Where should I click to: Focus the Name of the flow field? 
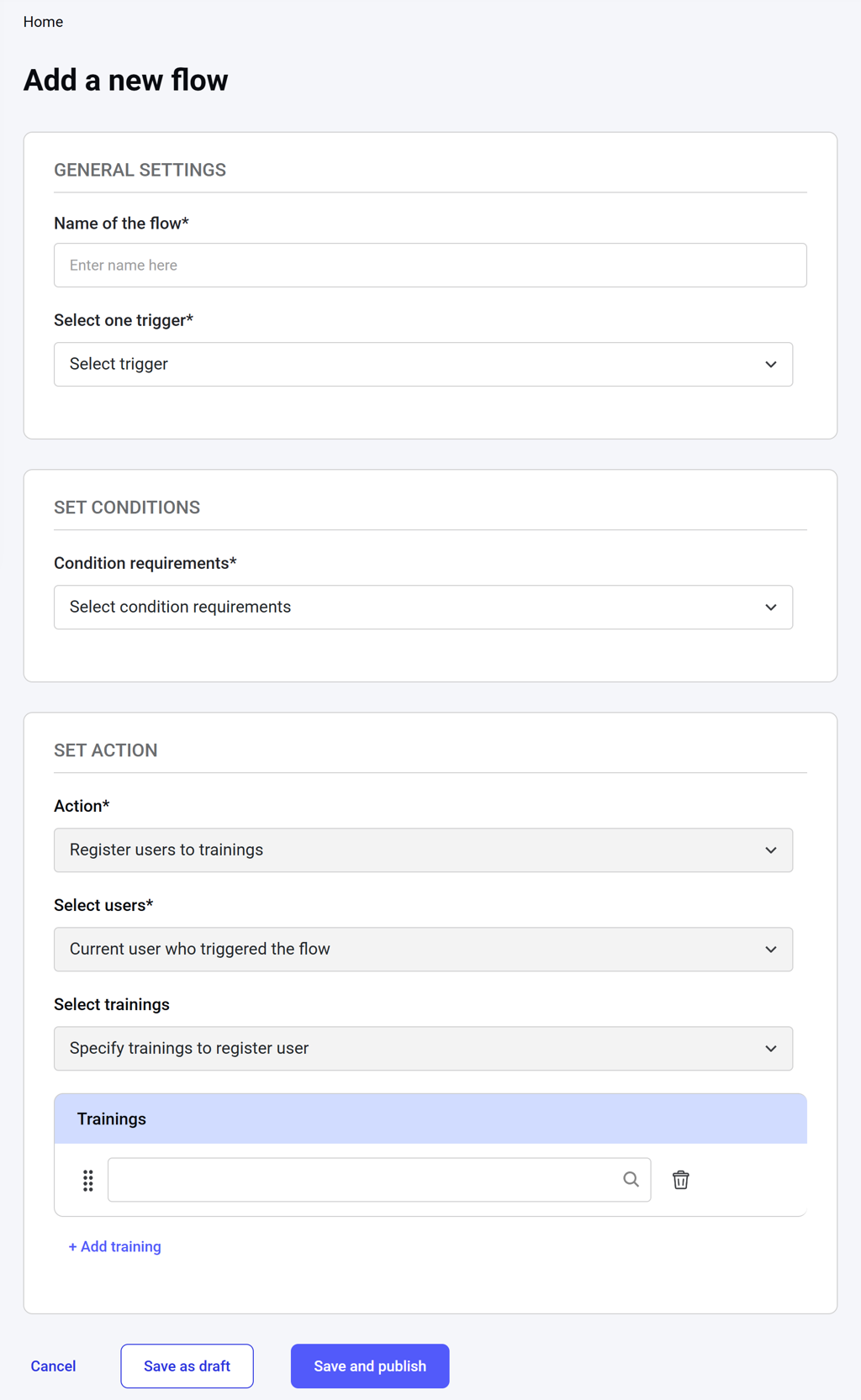pyautogui.click(x=430, y=266)
